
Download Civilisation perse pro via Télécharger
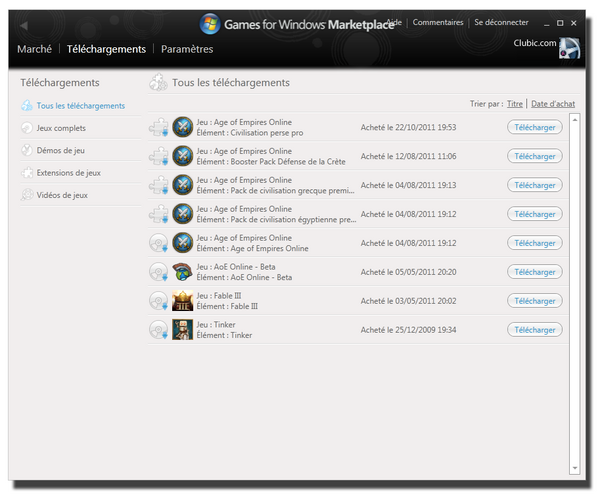pos(535,127)
